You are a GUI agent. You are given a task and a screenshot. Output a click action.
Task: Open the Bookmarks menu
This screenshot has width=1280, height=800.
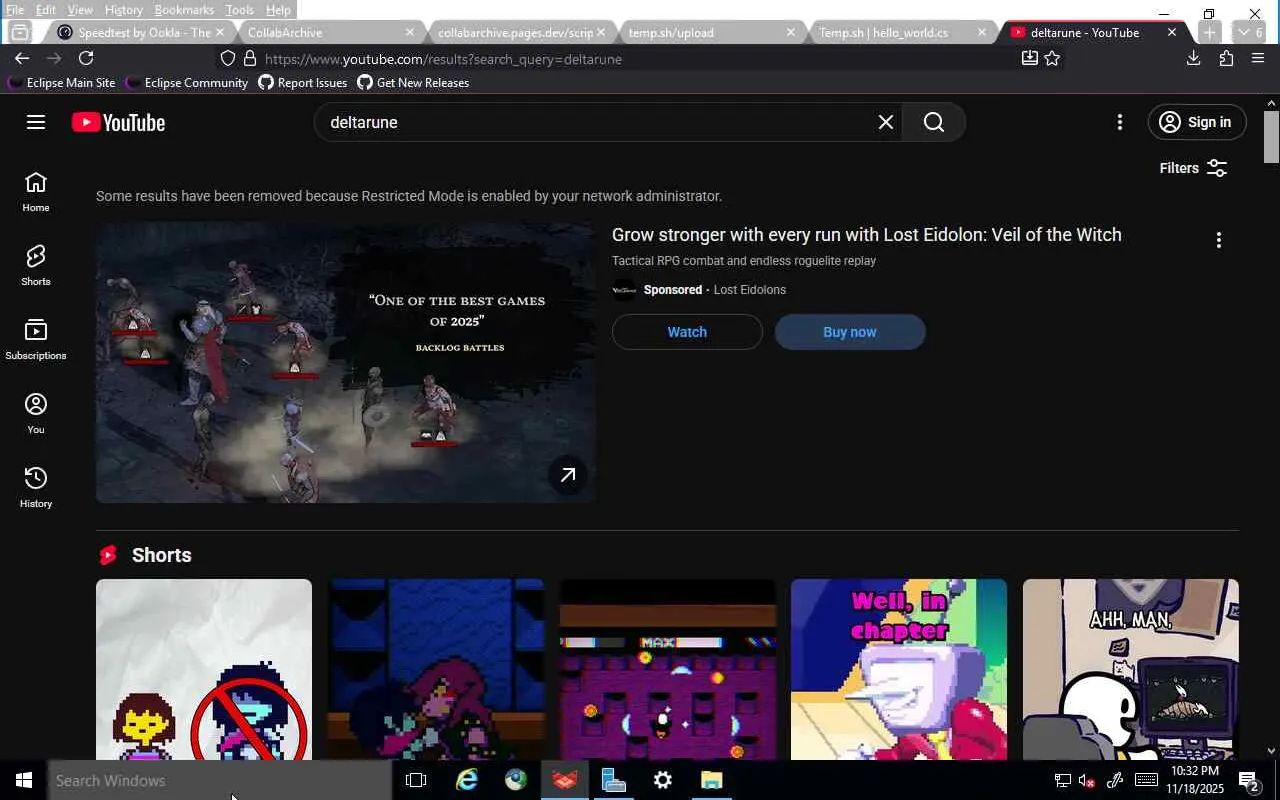[x=184, y=10]
